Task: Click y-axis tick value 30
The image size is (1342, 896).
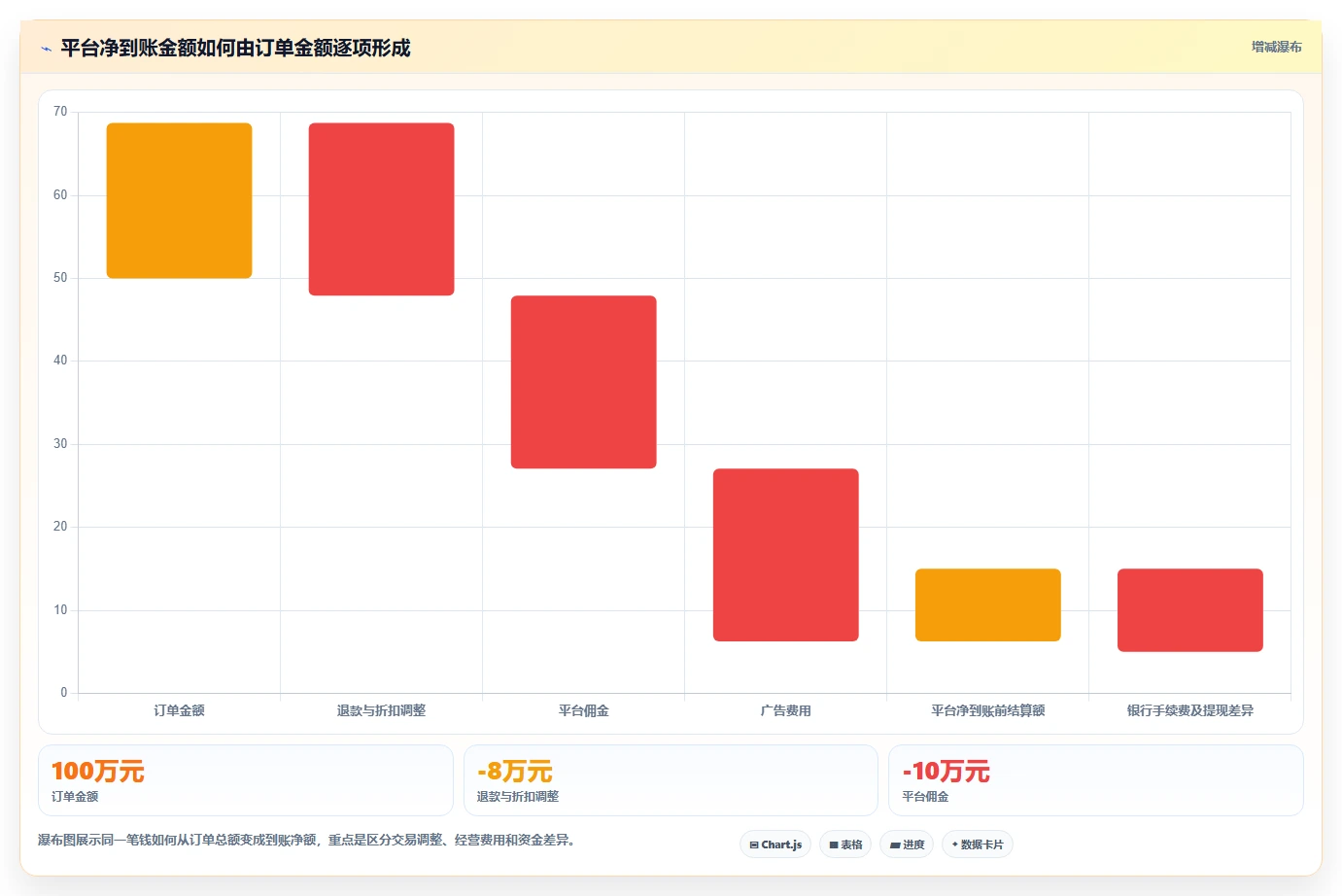Action: [60, 444]
